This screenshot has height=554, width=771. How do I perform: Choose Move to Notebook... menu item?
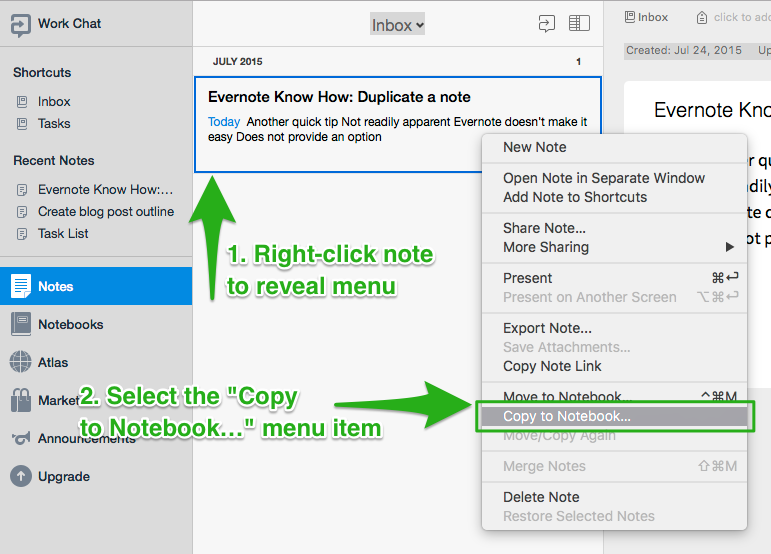point(614,395)
